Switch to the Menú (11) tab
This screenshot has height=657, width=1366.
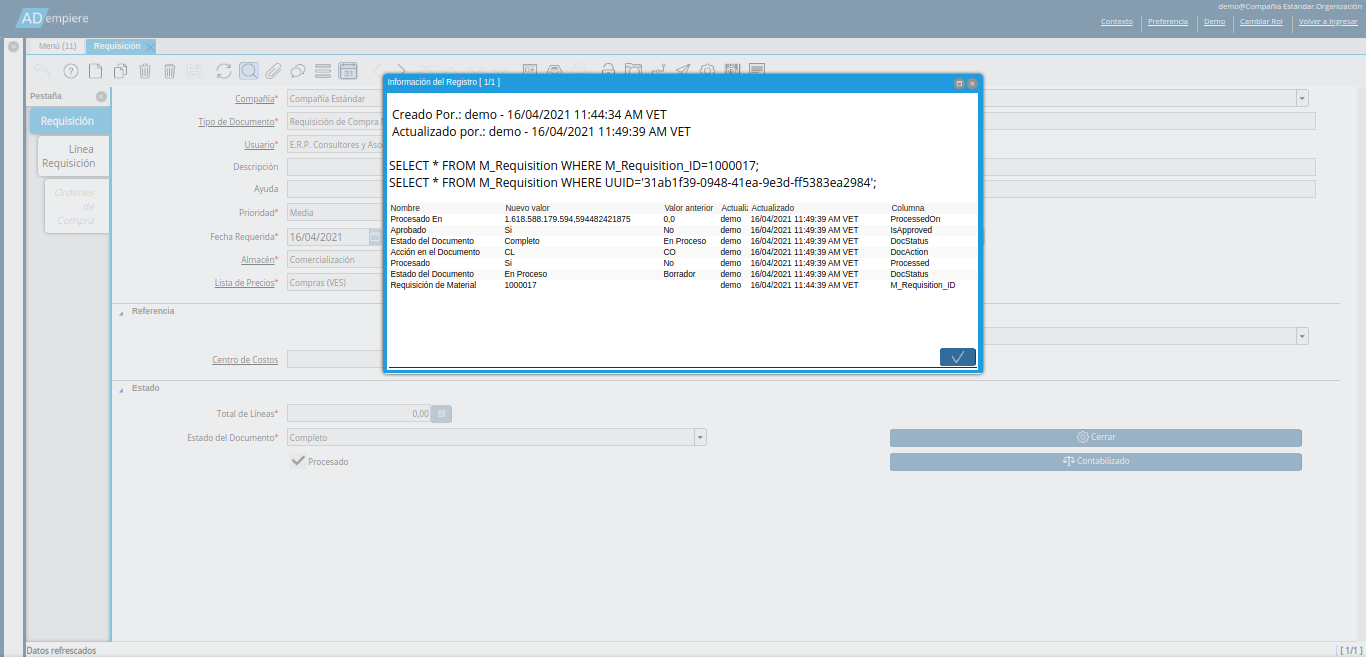pyautogui.click(x=57, y=46)
